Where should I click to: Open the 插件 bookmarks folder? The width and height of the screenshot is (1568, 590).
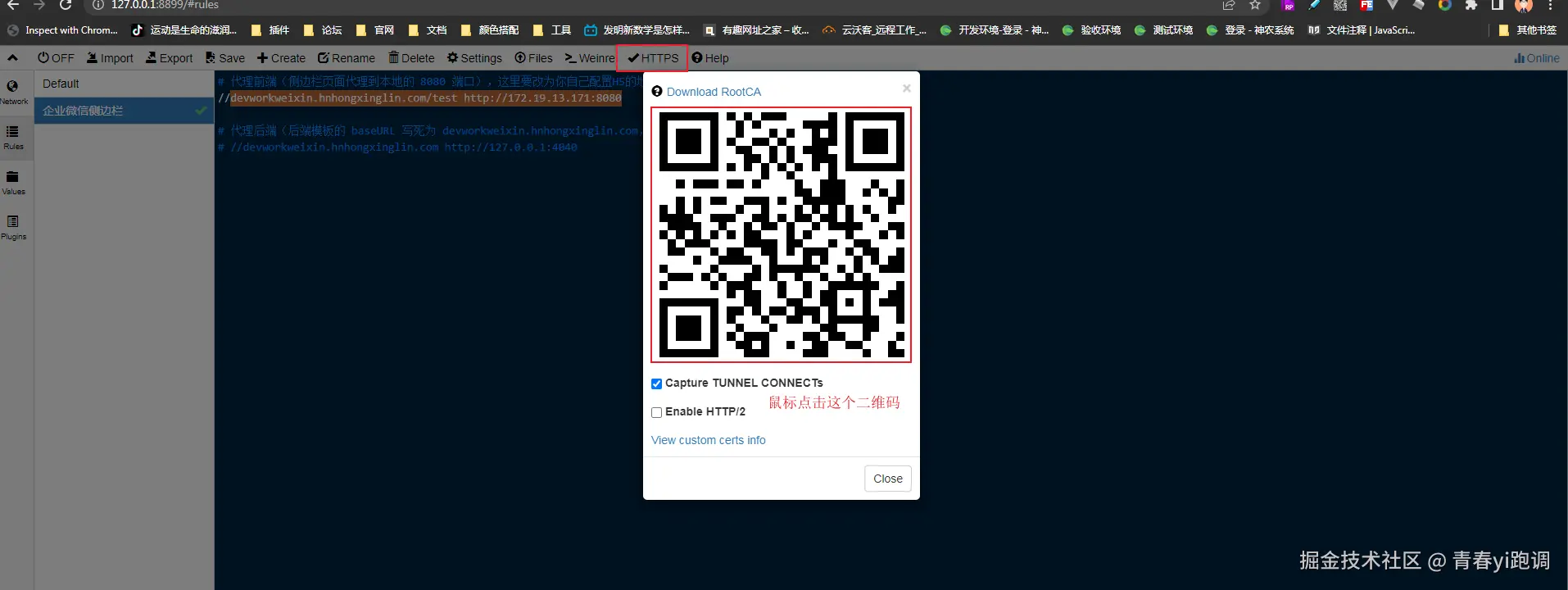coord(270,30)
